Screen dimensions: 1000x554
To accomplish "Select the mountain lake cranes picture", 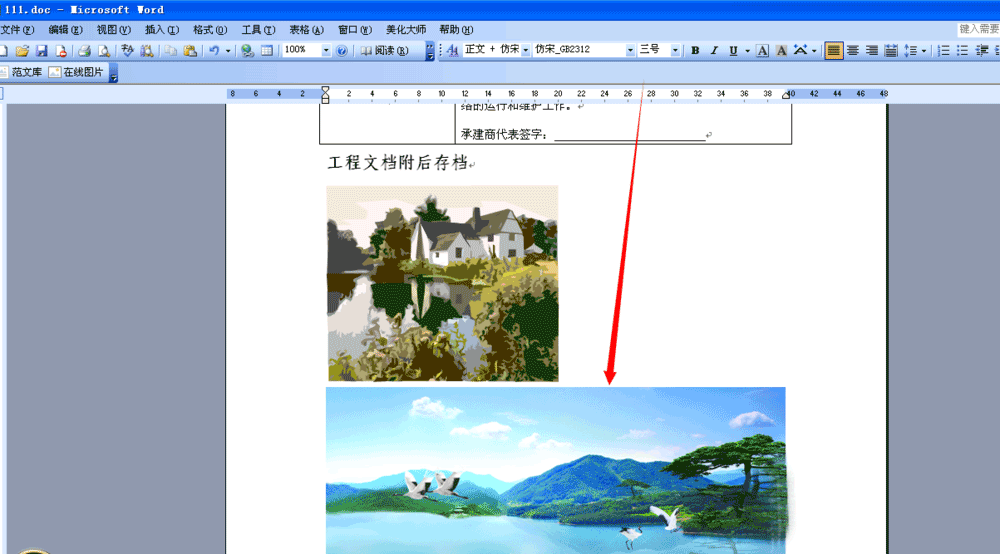I will [x=555, y=470].
